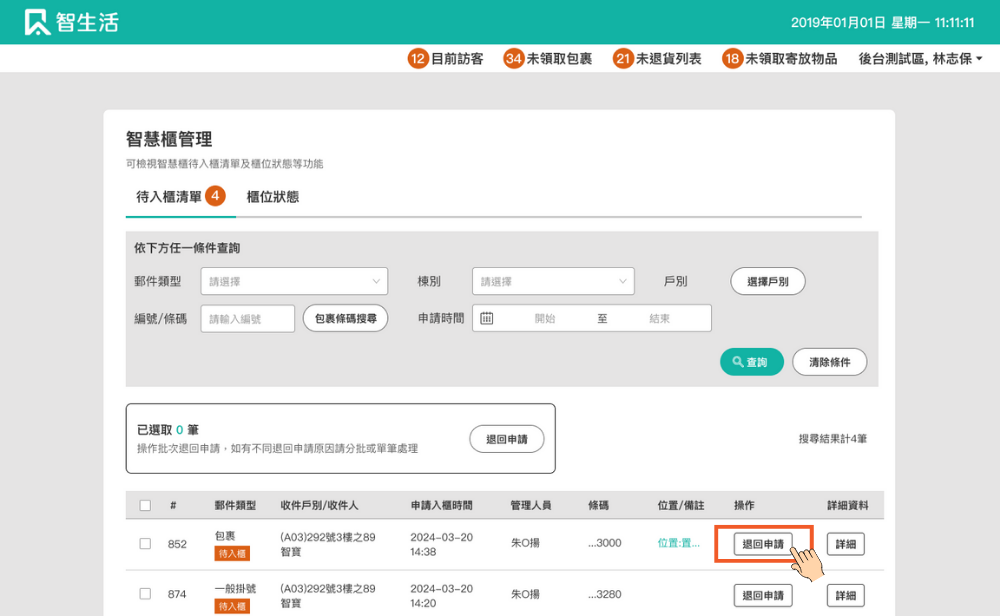
Task: Click the 智生活 logo in header
Action: pos(72,22)
